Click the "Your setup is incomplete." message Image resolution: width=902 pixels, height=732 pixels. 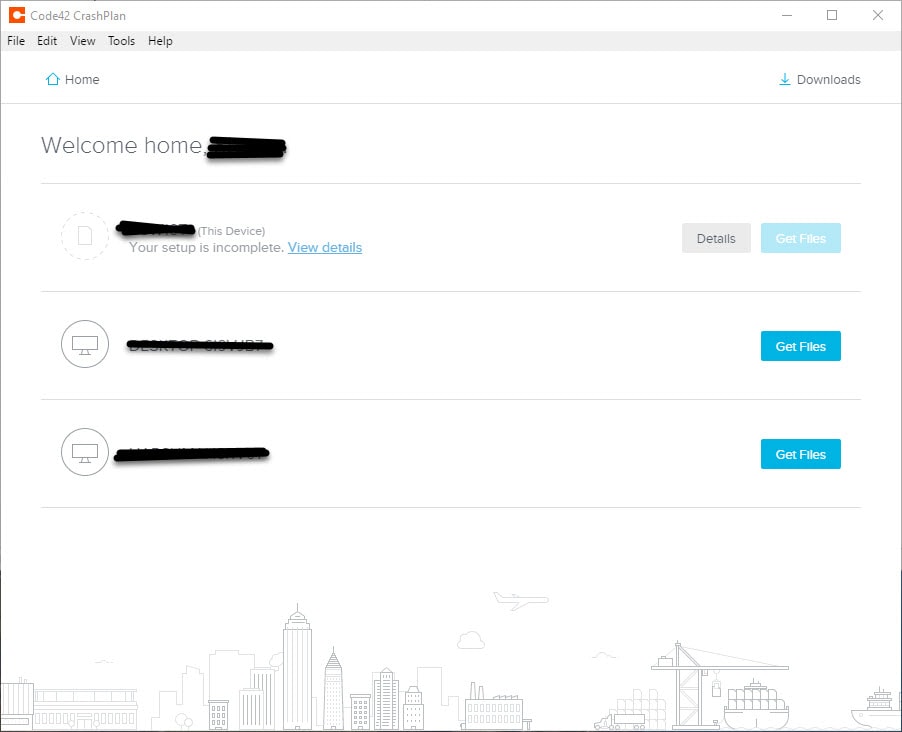(x=207, y=247)
